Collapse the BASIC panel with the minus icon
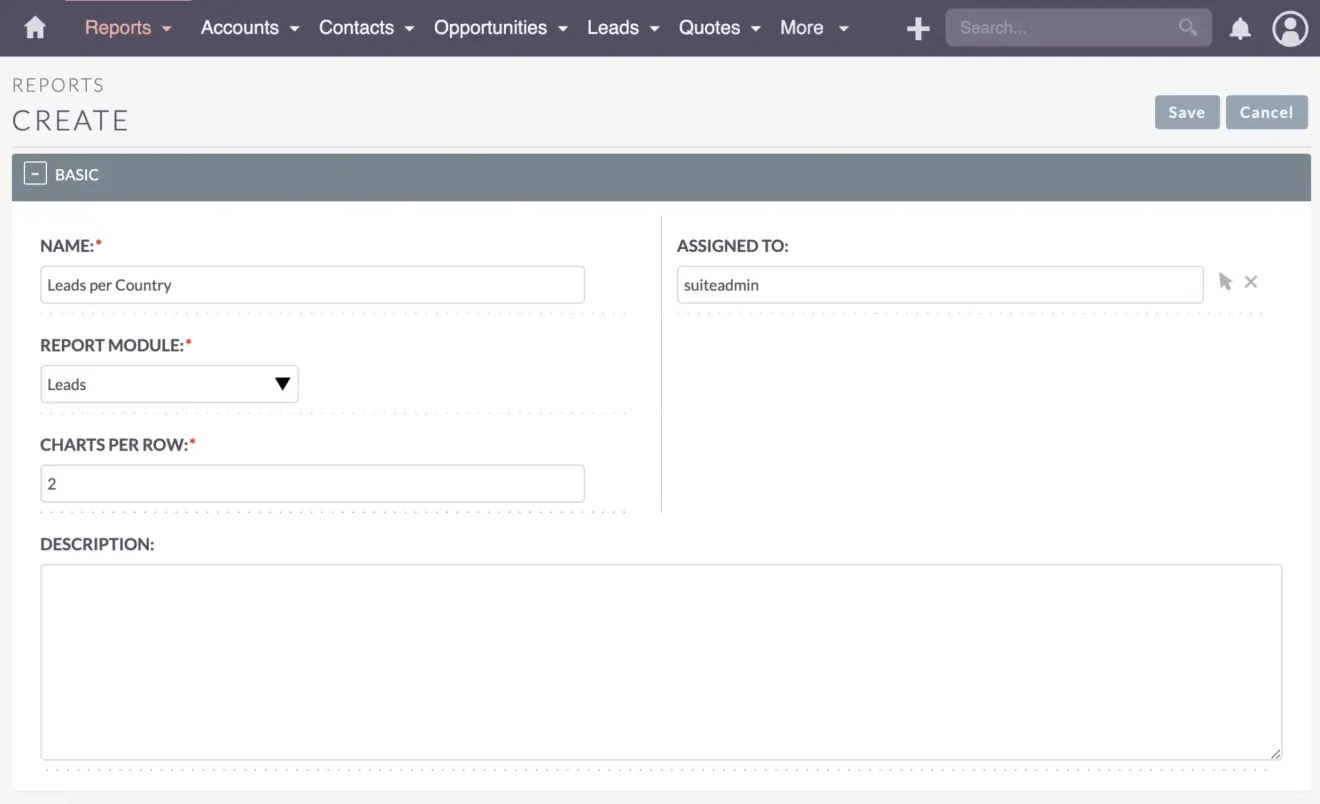Screen dimensions: 1320x804 35,173
